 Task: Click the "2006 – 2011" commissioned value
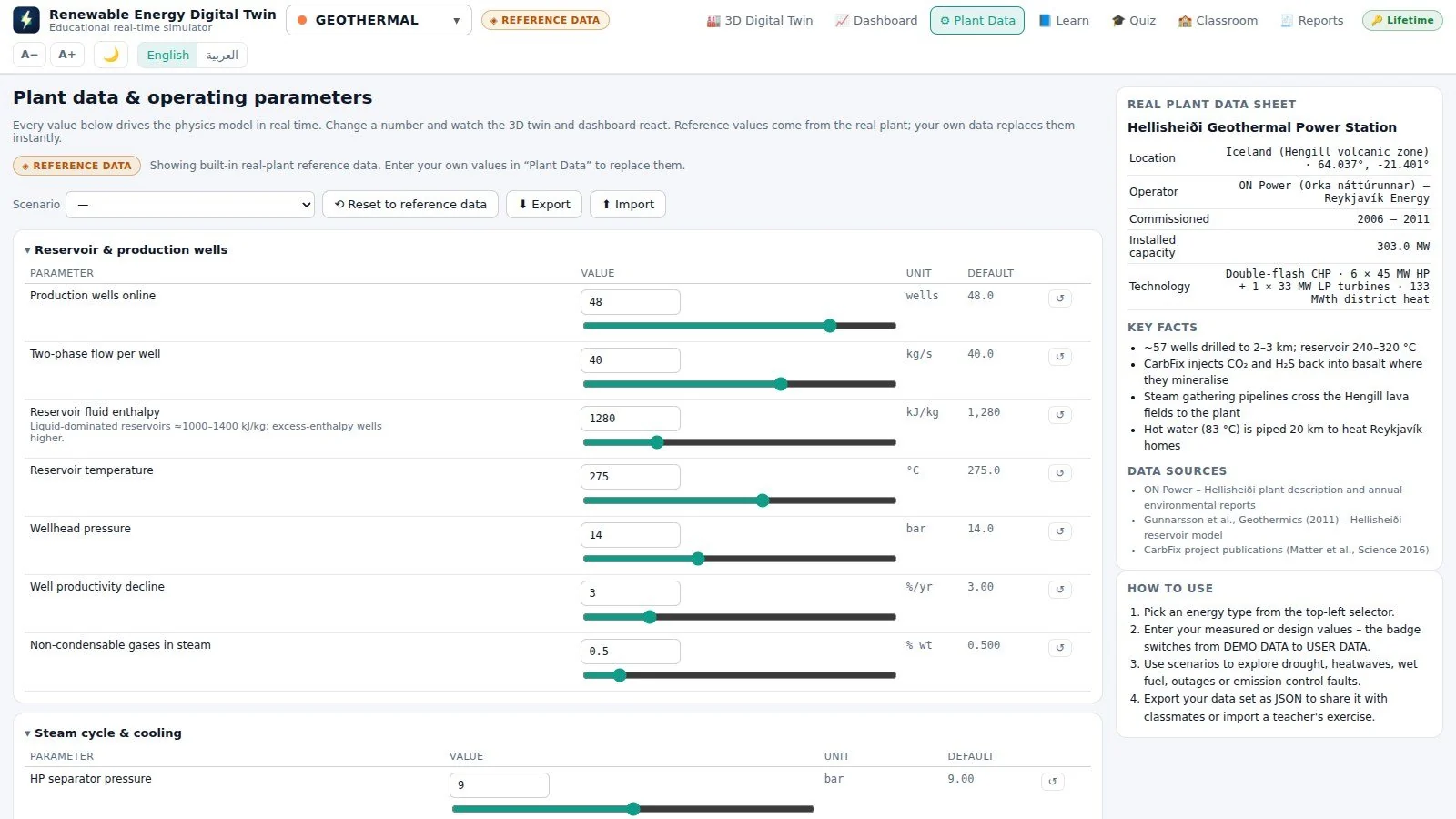tap(1392, 219)
